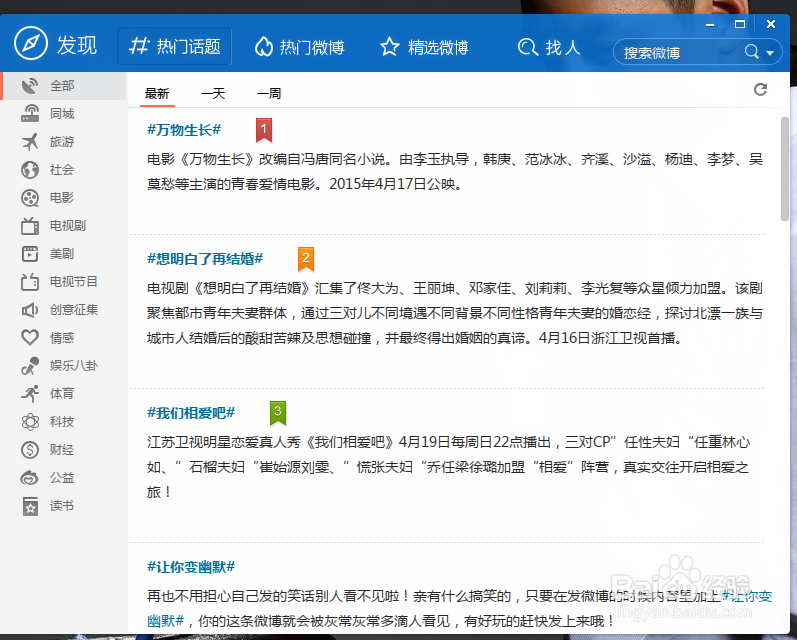The image size is (797, 640).
Task: Click the vertical scrollbar thumb
Action: (x=785, y=169)
